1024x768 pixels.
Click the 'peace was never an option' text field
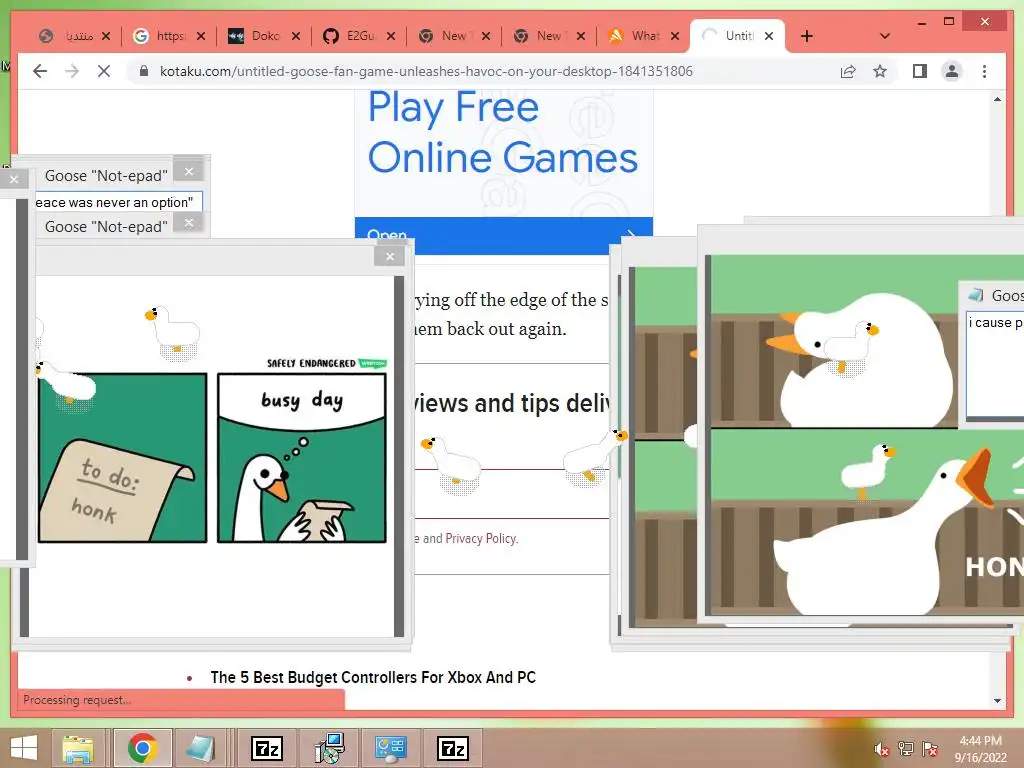click(119, 202)
